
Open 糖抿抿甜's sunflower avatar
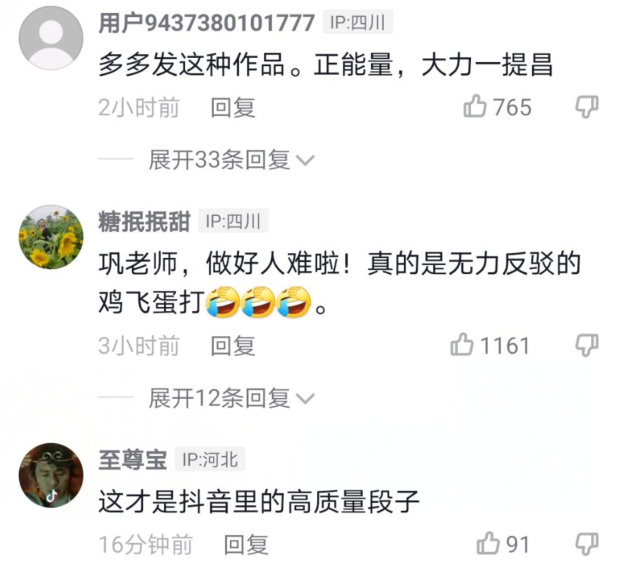tap(51, 237)
